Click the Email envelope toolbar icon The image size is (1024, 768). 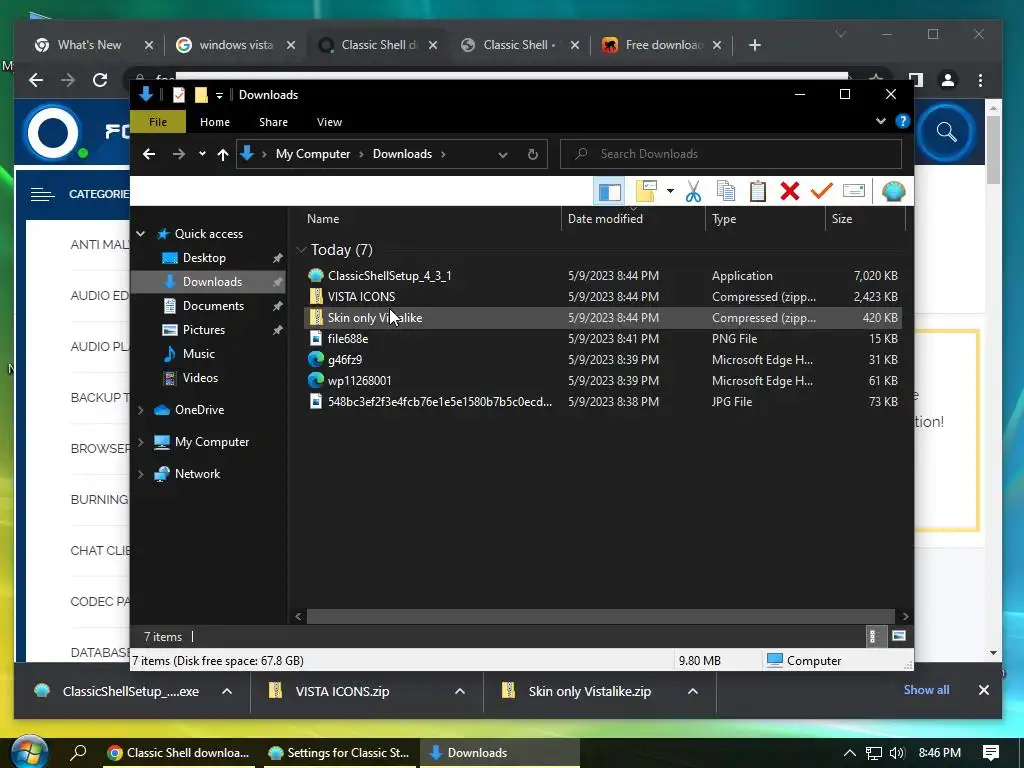point(854,191)
